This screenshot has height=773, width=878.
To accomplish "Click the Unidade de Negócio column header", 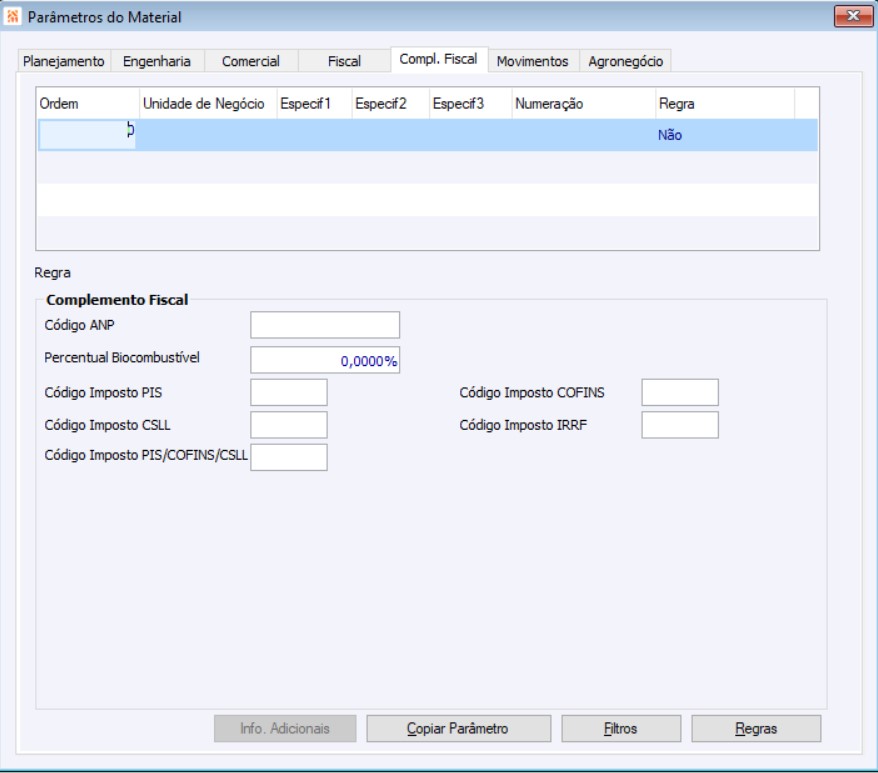I will pos(208,104).
